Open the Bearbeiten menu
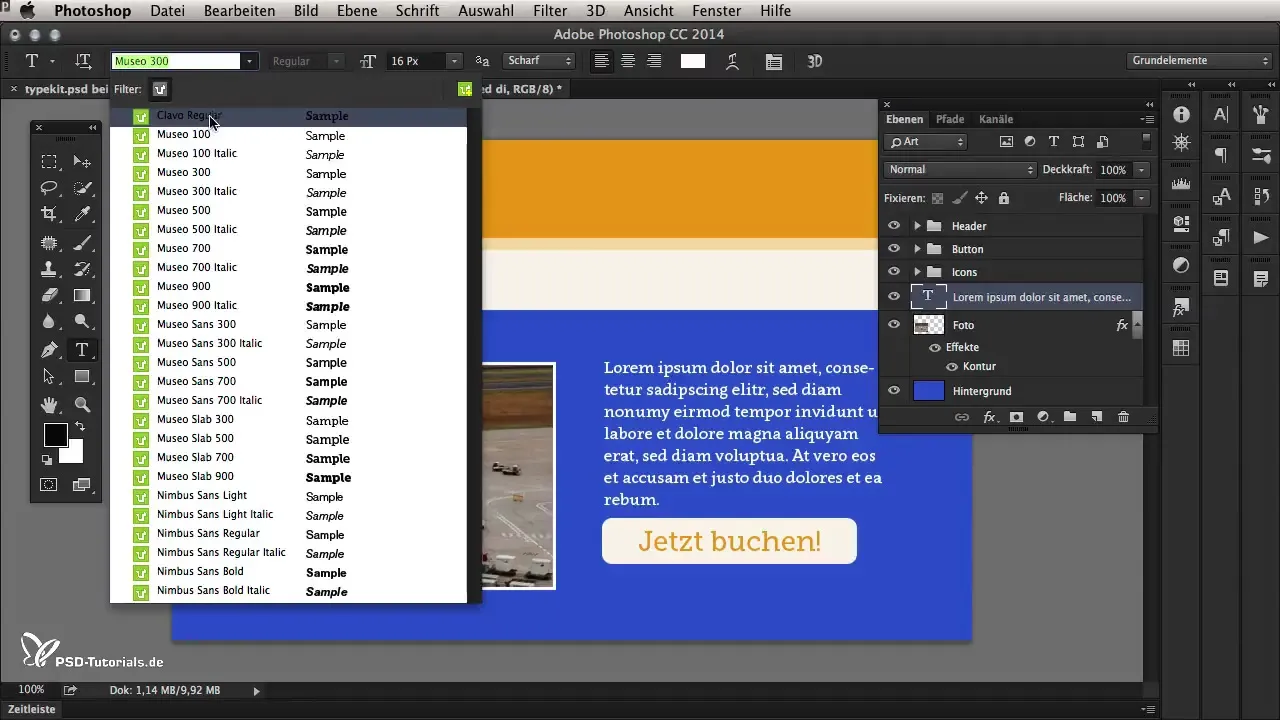This screenshot has height=720, width=1280. click(238, 11)
